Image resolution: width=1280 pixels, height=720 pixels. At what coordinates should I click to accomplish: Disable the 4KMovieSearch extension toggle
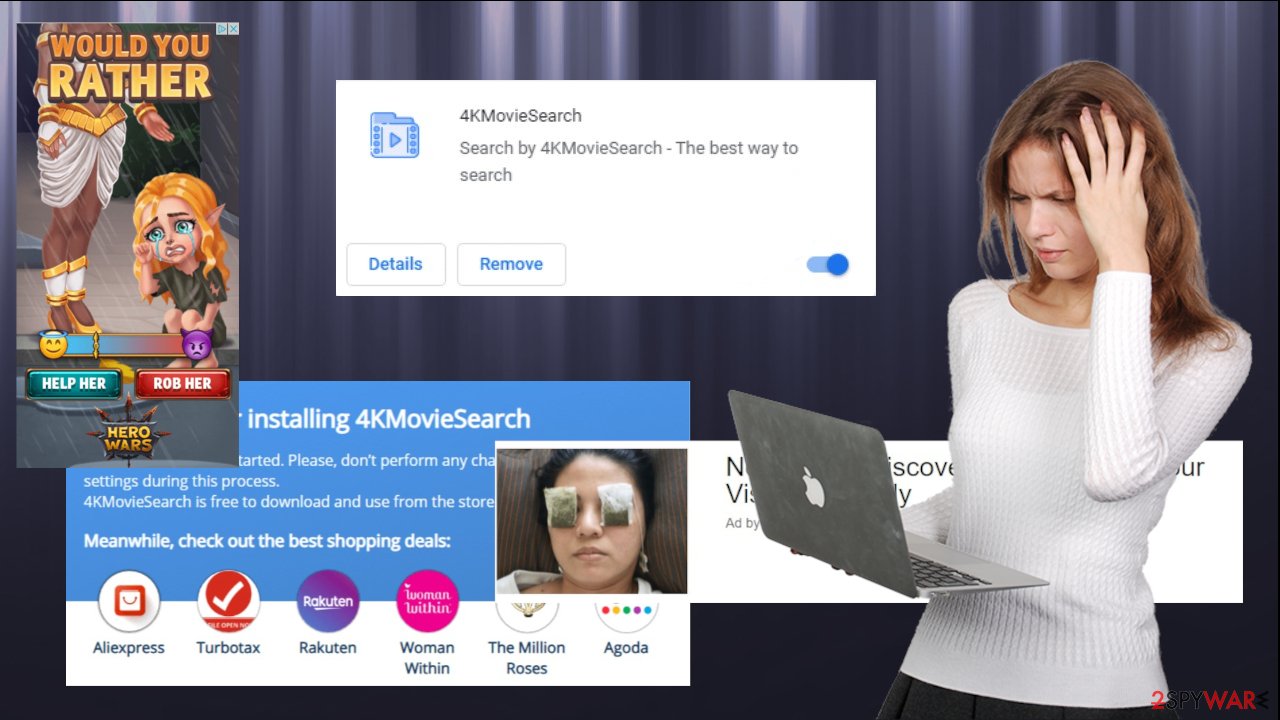click(828, 264)
